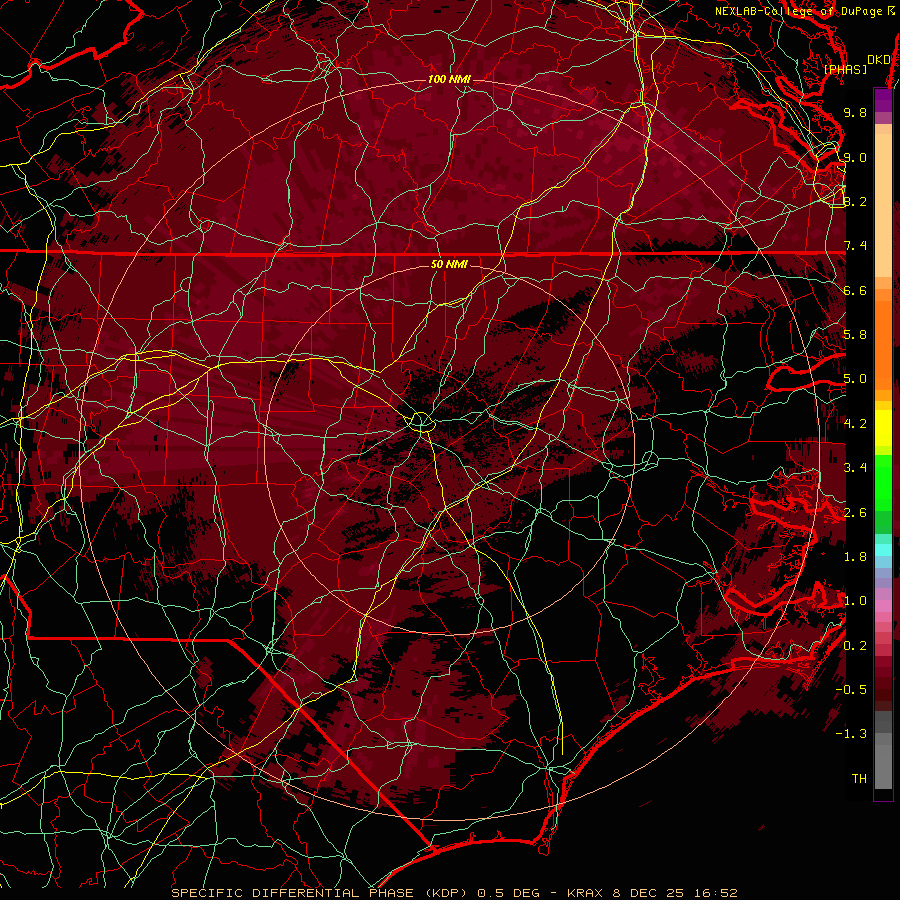Screen dimensions: 900x900
Task: Click the 4.2 value on the color scale
Action: pyautogui.click(x=855, y=424)
